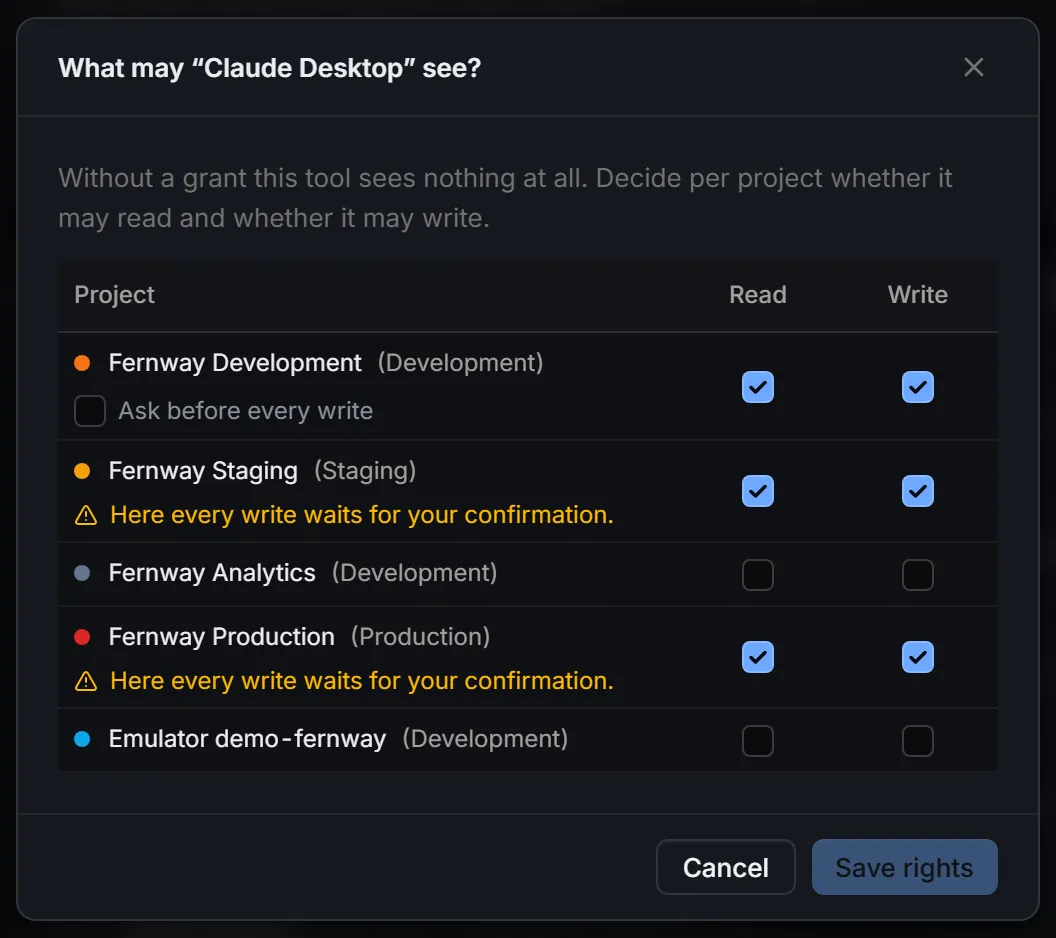The width and height of the screenshot is (1056, 938).
Task: Click the Cancel button
Action: 725,867
